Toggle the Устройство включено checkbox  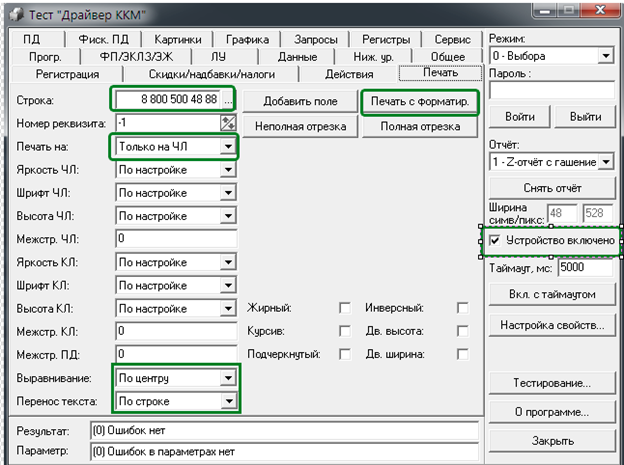pyautogui.click(x=495, y=241)
